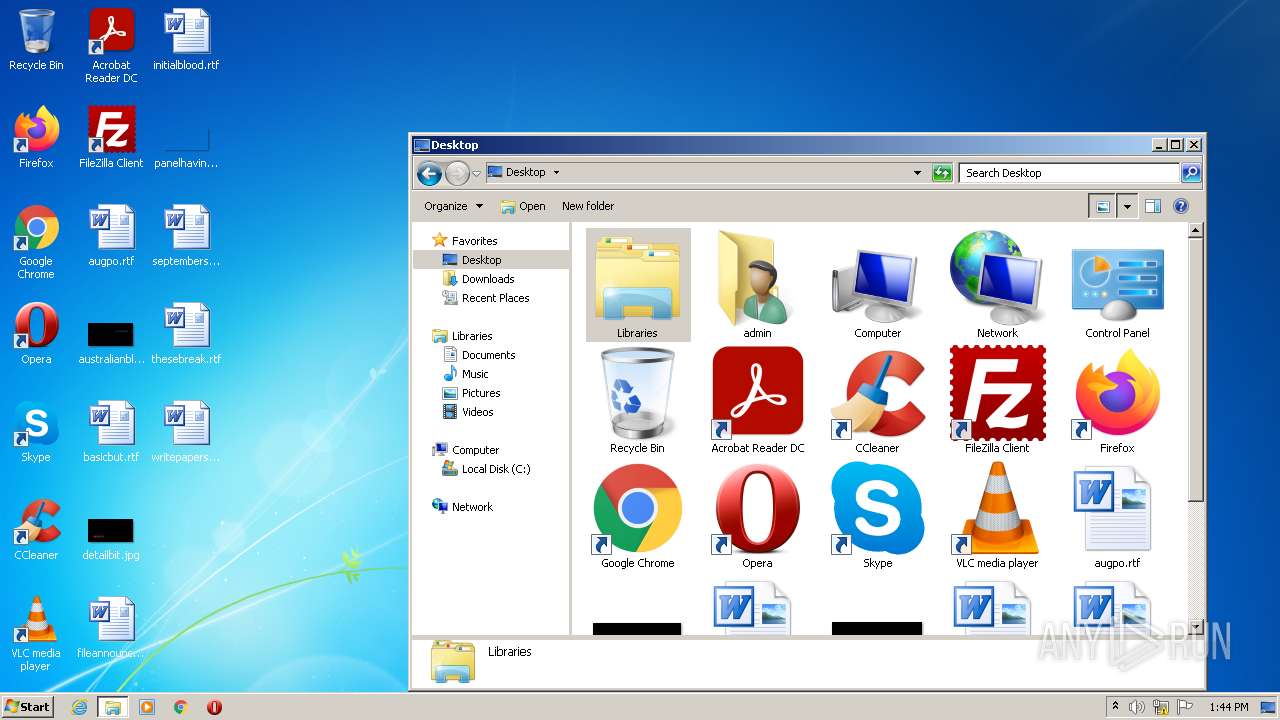This screenshot has height=720, width=1280.
Task: Change view with the views button
Action: tap(1102, 206)
